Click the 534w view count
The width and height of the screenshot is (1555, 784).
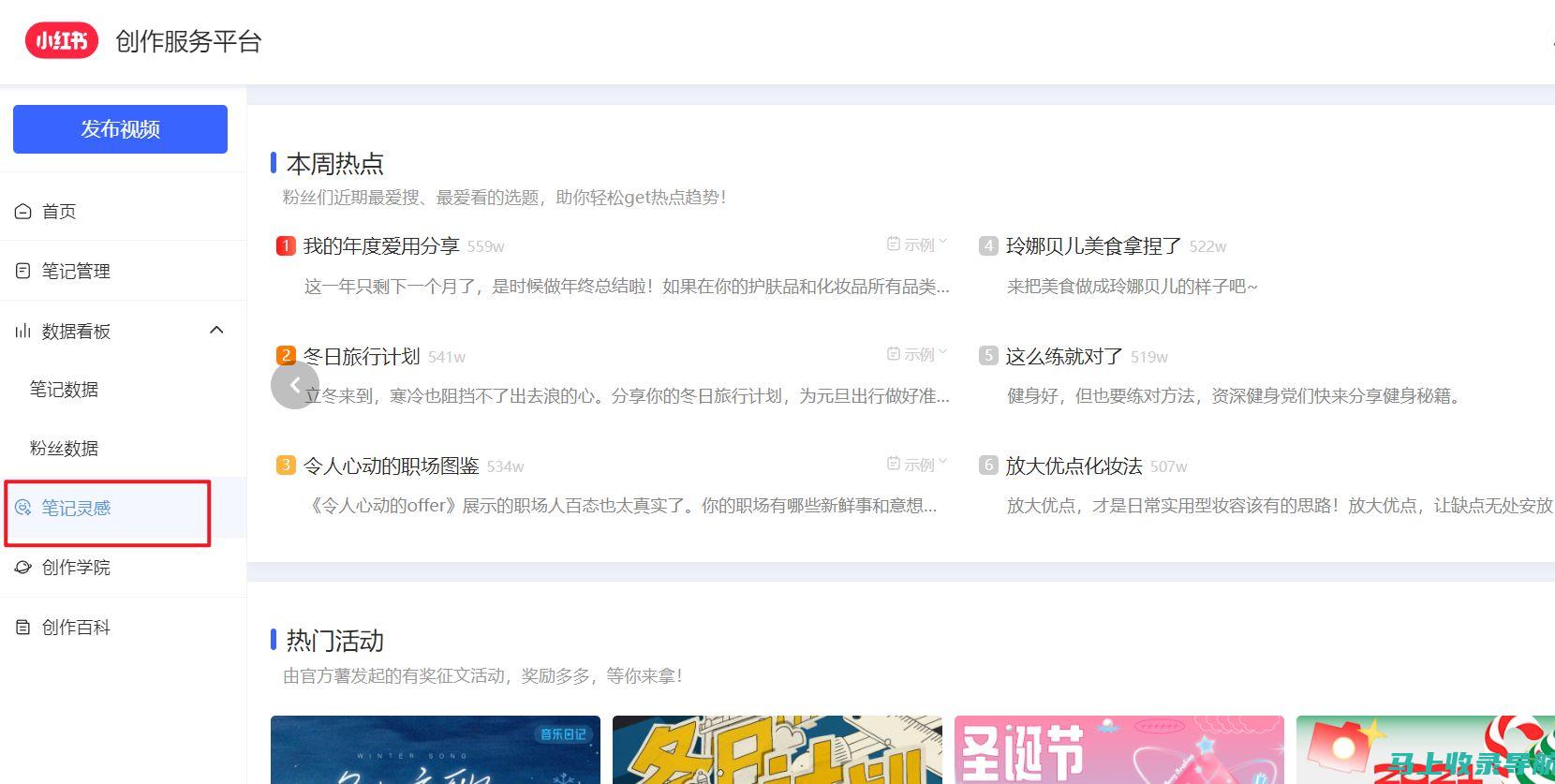(x=506, y=467)
